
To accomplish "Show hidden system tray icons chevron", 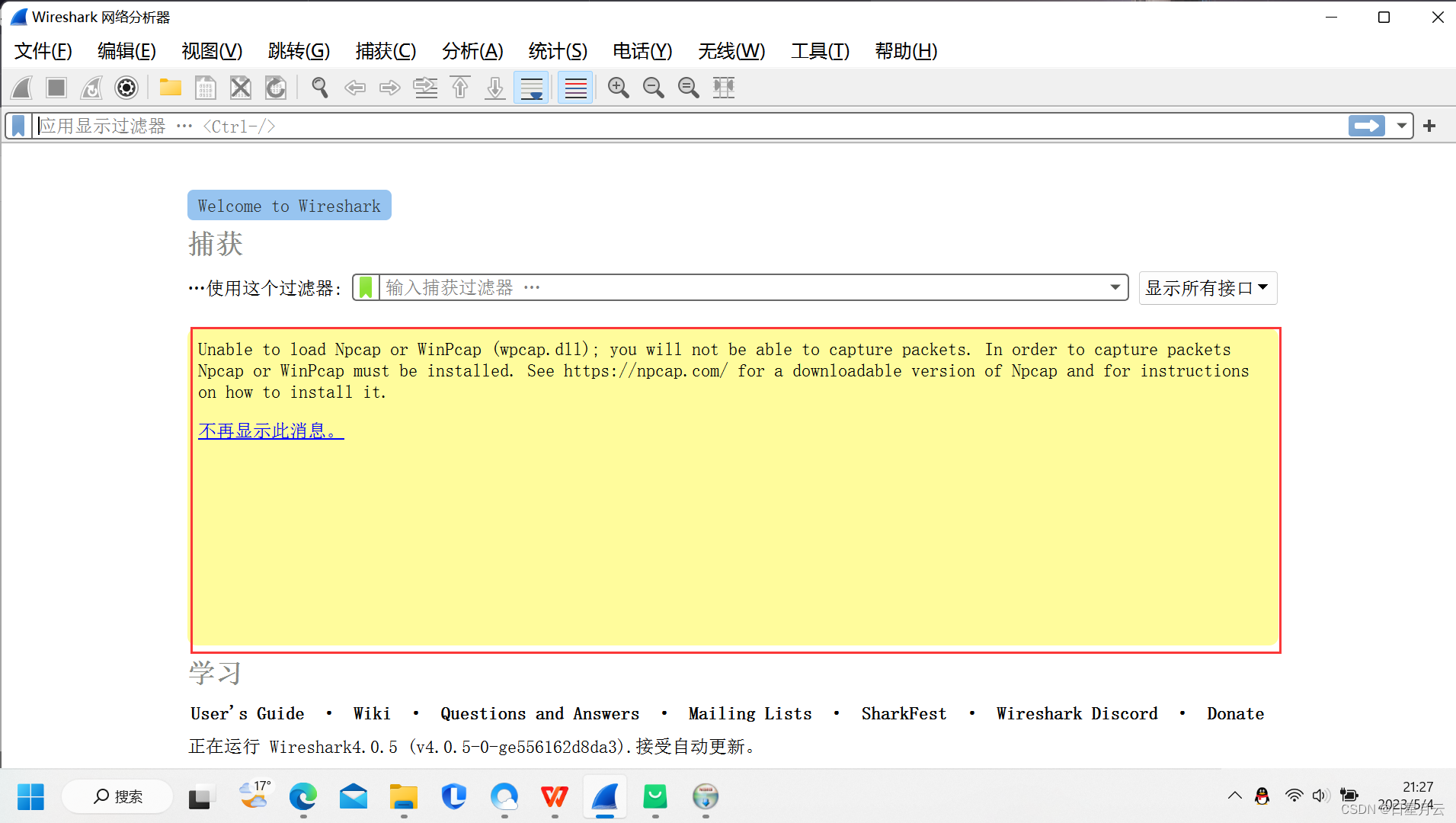I will coord(1234,796).
